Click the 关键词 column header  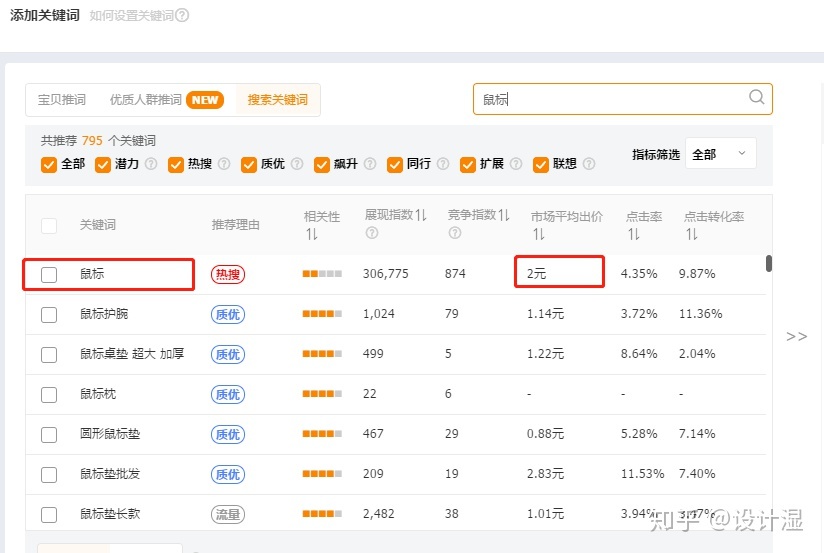pos(98,224)
